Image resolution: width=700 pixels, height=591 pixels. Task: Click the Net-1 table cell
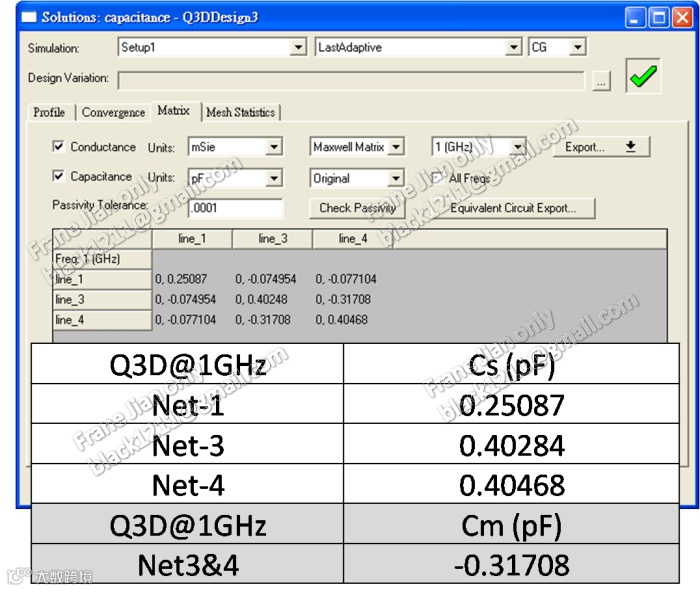[x=188, y=404]
